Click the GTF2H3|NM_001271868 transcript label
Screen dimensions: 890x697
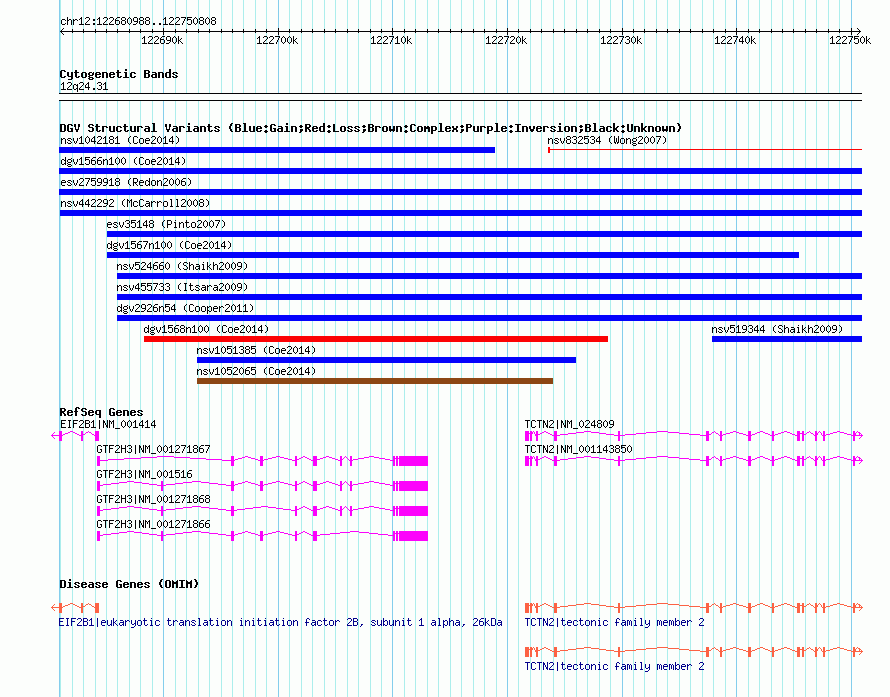(153, 499)
